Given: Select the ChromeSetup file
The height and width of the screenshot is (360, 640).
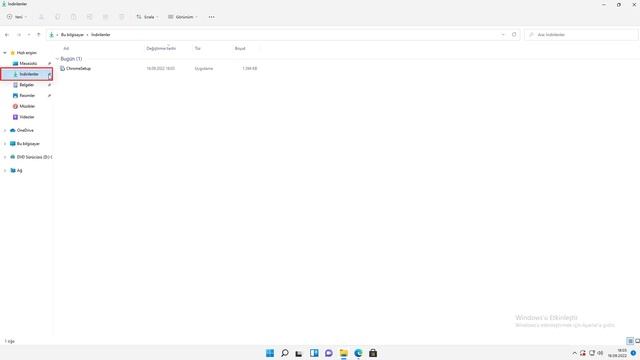Looking at the screenshot, I should (78, 69).
